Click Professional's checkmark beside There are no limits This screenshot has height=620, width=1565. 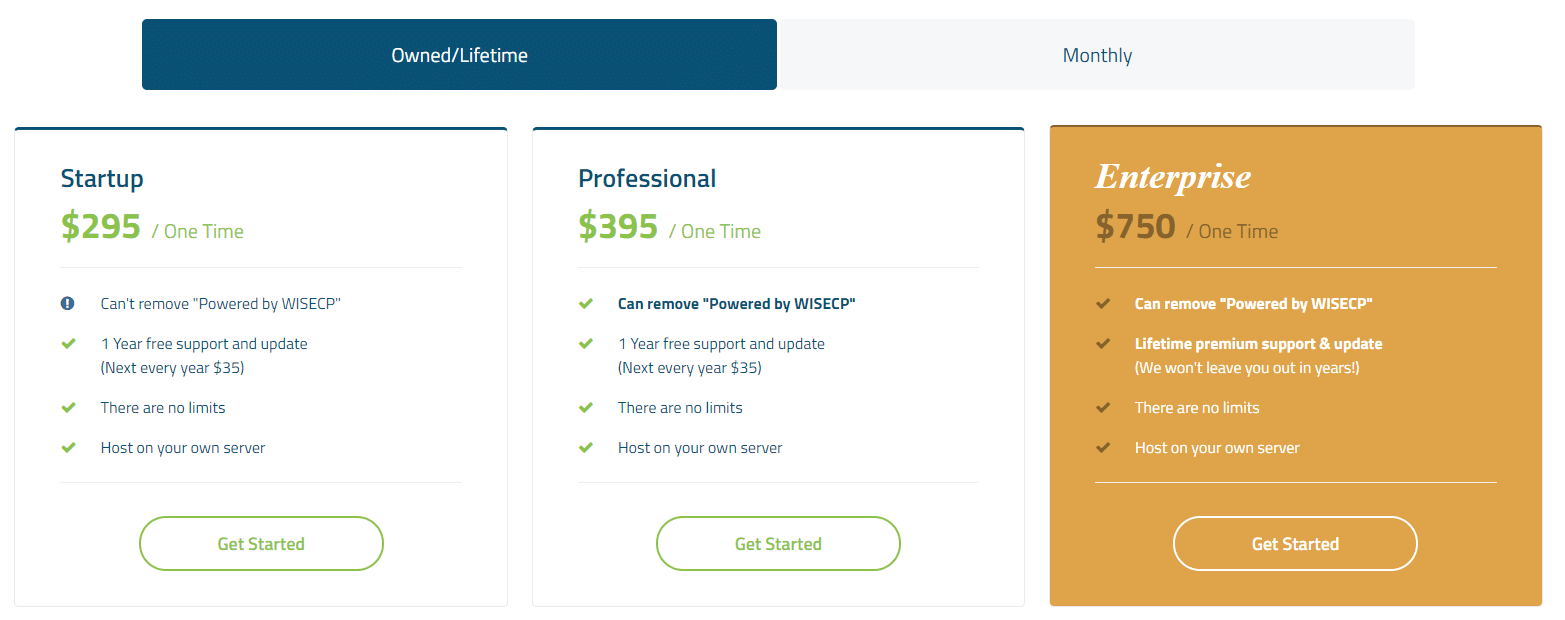pyautogui.click(x=585, y=407)
